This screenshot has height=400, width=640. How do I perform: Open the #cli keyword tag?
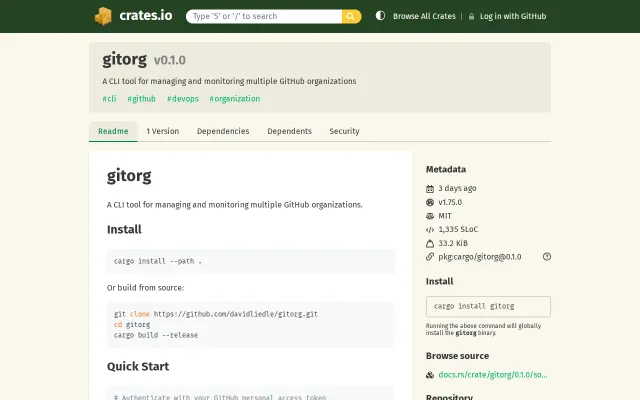109,99
